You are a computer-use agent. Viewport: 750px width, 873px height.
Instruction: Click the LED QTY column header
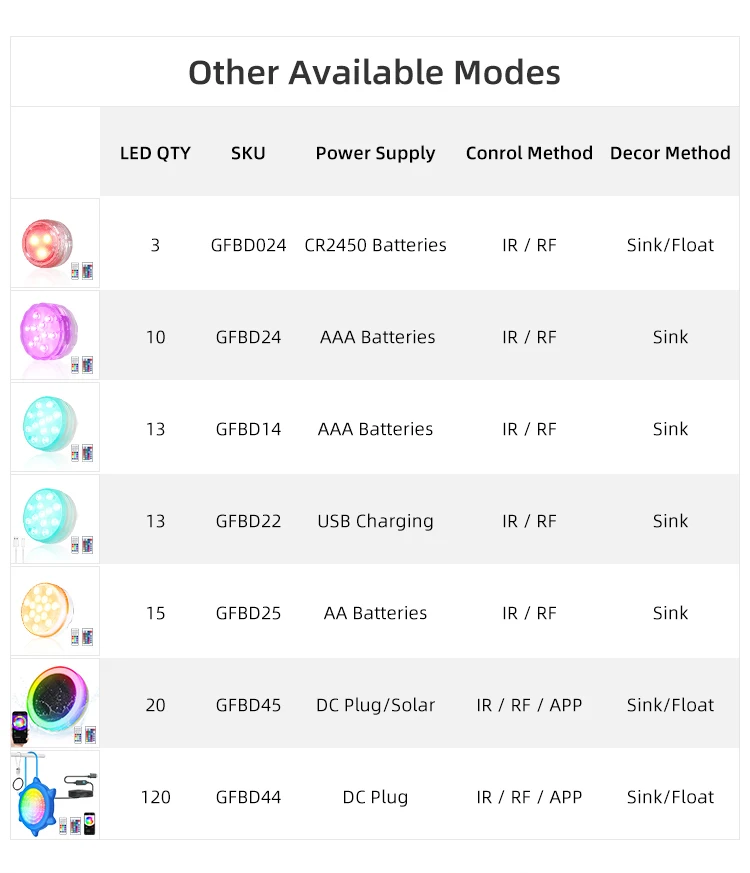click(155, 153)
